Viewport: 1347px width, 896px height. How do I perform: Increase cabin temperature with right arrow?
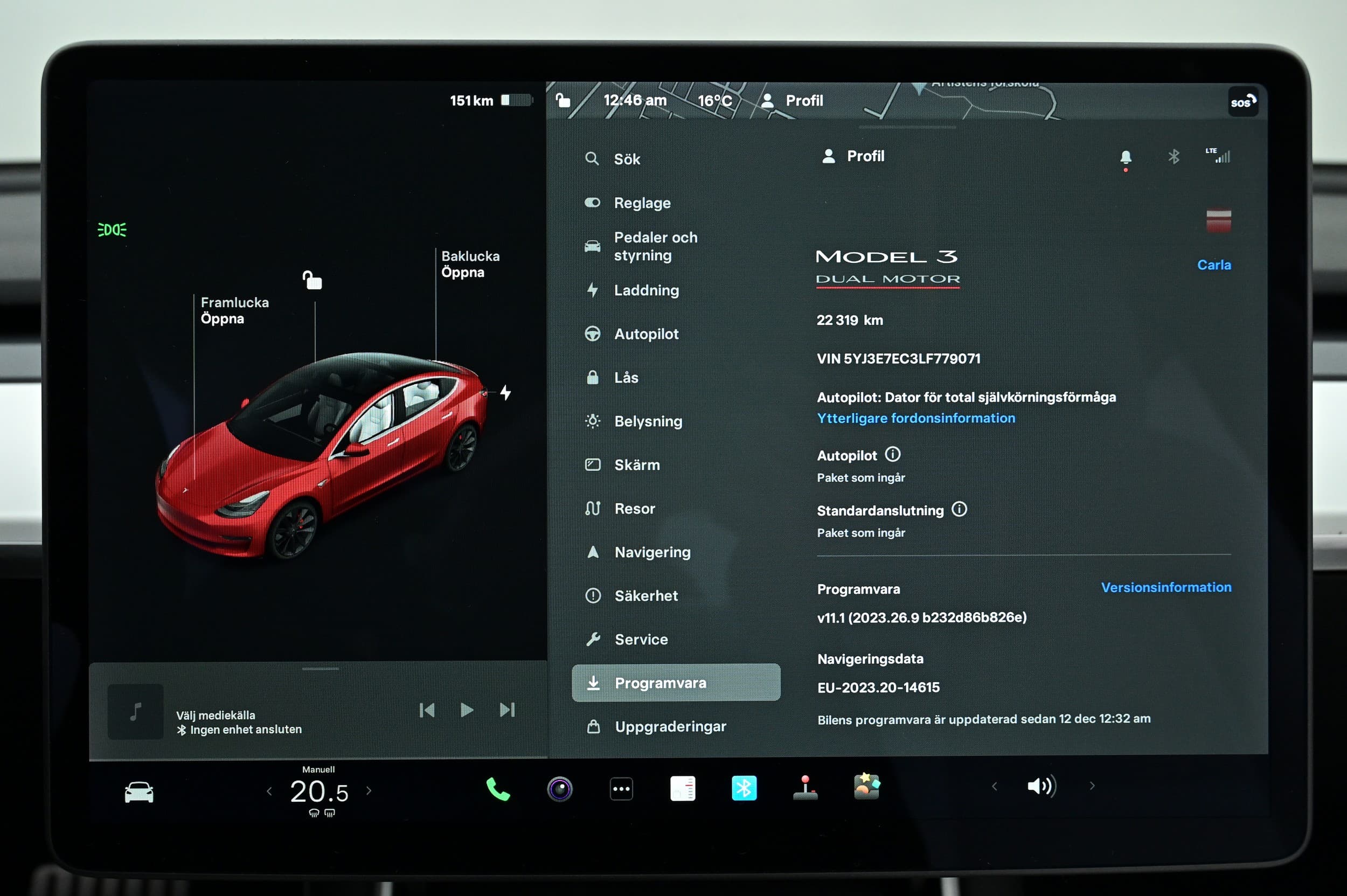tap(369, 791)
